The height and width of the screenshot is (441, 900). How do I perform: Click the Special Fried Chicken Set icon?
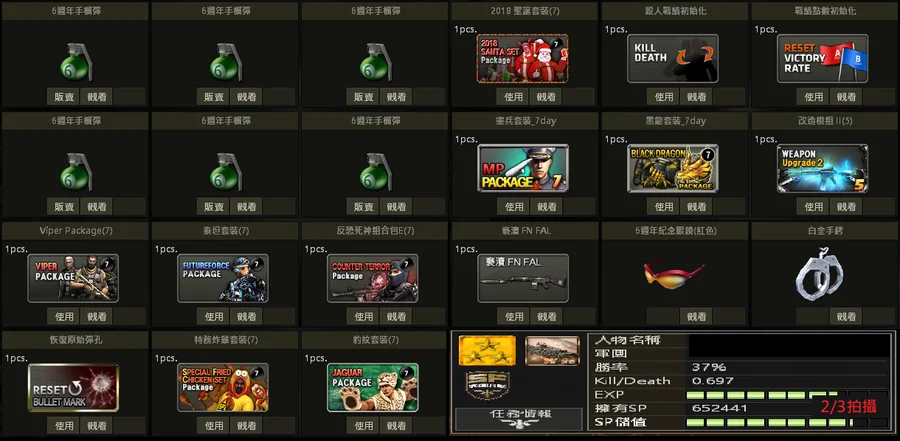pyautogui.click(x=223, y=388)
